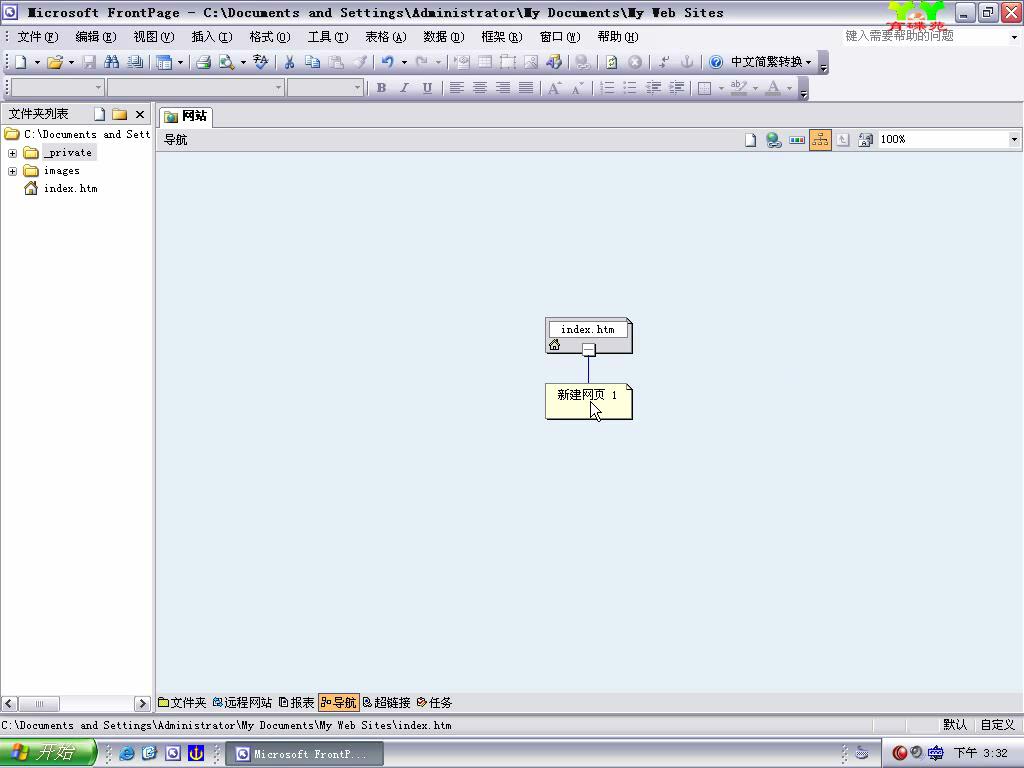Open the 框架 menu
Screen dimensions: 1024x768
502,37
